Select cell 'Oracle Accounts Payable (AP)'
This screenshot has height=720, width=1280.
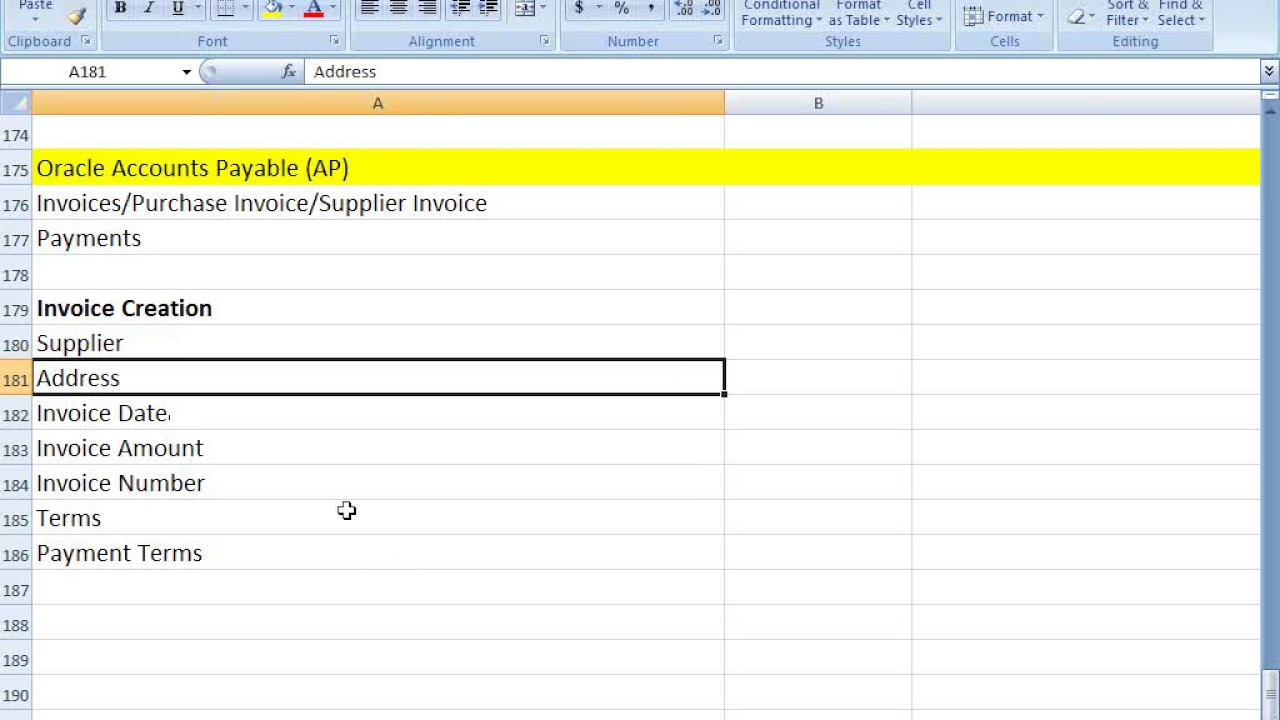click(x=378, y=168)
